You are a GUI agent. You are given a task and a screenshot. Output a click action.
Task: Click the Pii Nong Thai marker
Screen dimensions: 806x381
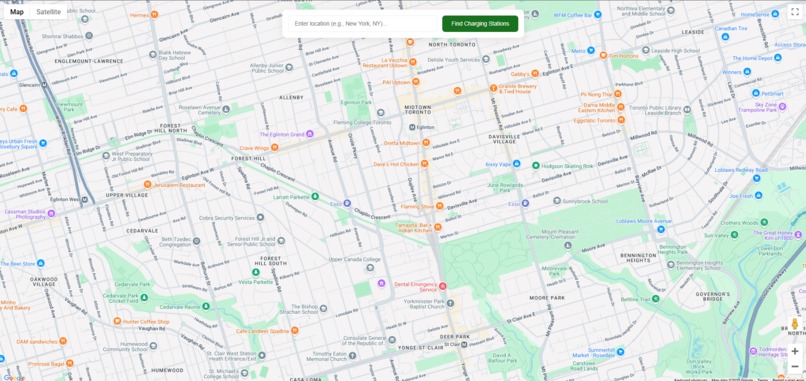click(x=618, y=94)
